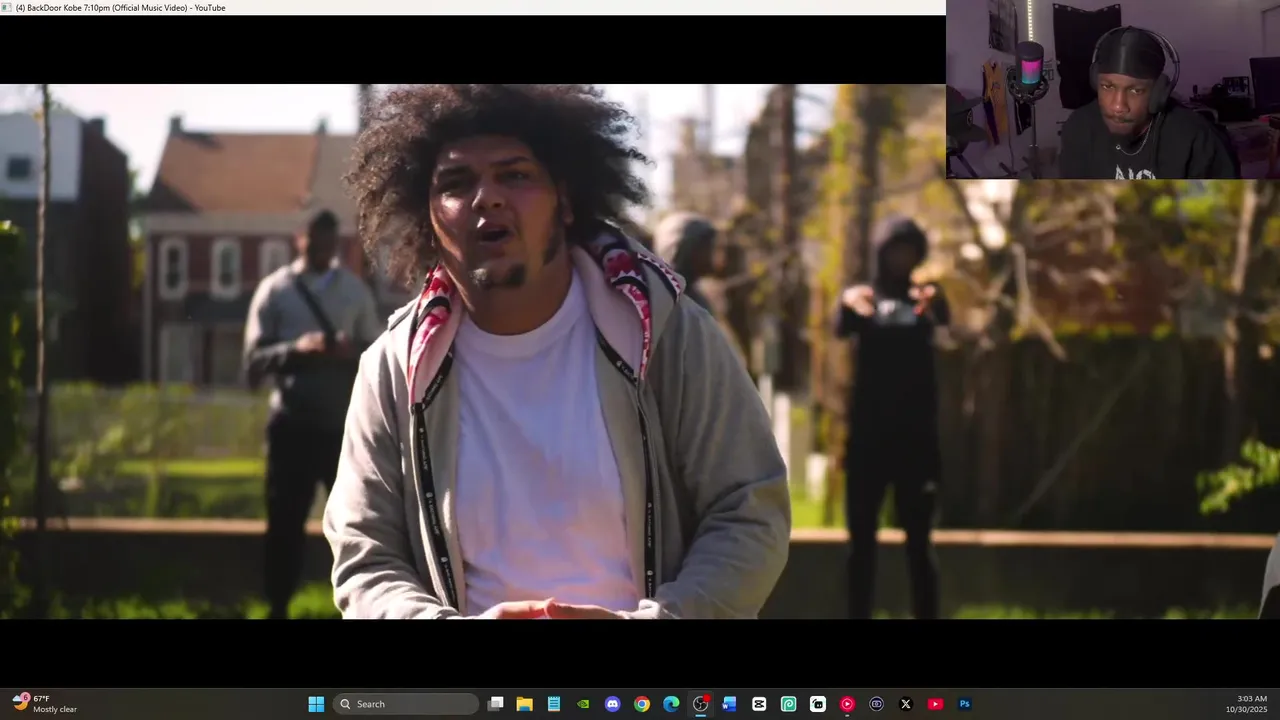Open NVIDIA app from taskbar
This screenshot has width=1280, height=720.
[x=583, y=704]
